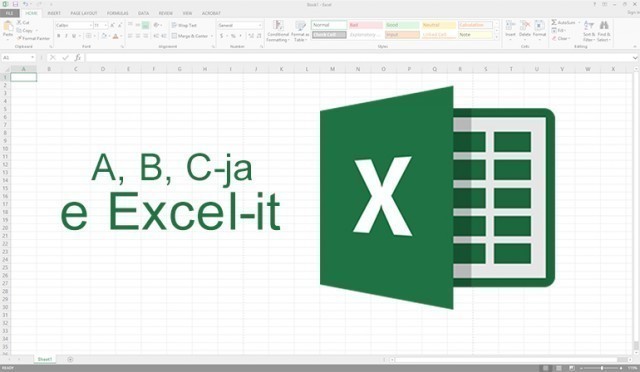Select the Format Painter tool
The width and height of the screenshot is (640, 372).
coord(33,38)
